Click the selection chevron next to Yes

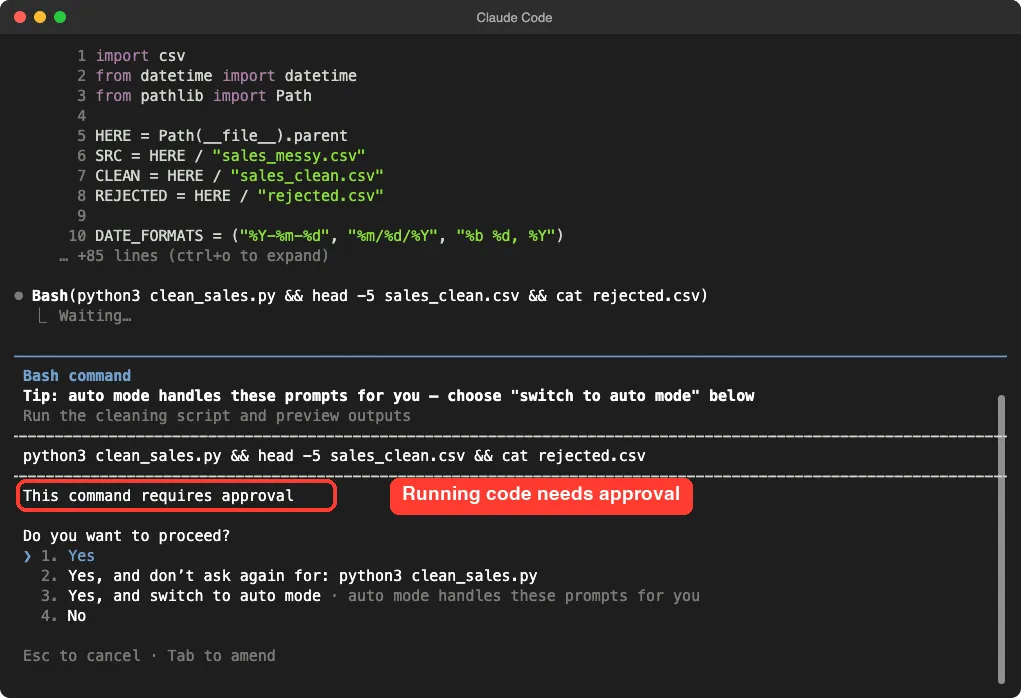(x=27, y=556)
